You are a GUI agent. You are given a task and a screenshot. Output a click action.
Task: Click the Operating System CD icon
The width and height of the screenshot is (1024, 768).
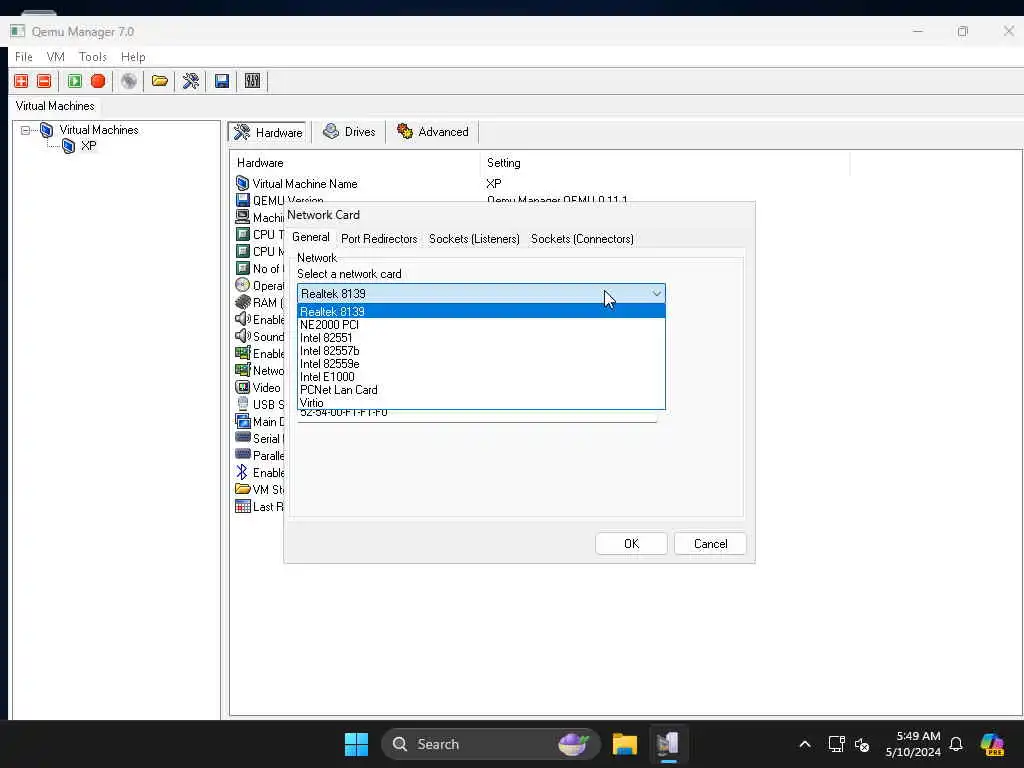point(242,285)
